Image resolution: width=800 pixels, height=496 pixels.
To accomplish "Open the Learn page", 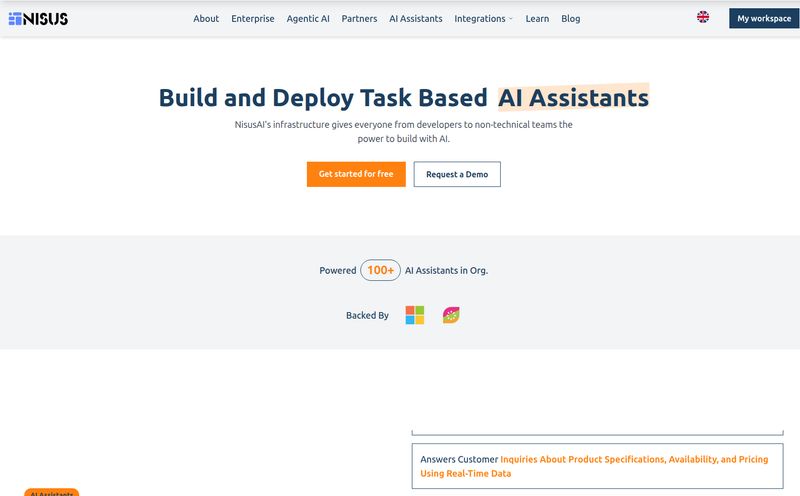I will click(x=537, y=18).
